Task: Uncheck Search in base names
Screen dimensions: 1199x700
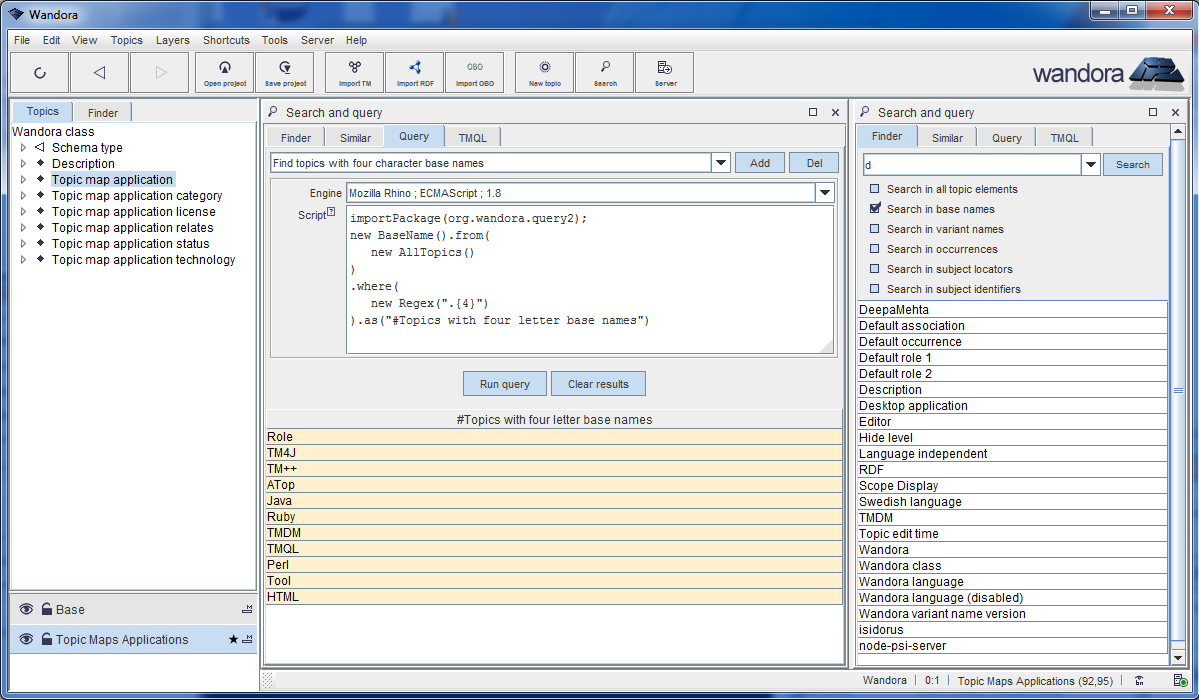Action: (x=875, y=209)
